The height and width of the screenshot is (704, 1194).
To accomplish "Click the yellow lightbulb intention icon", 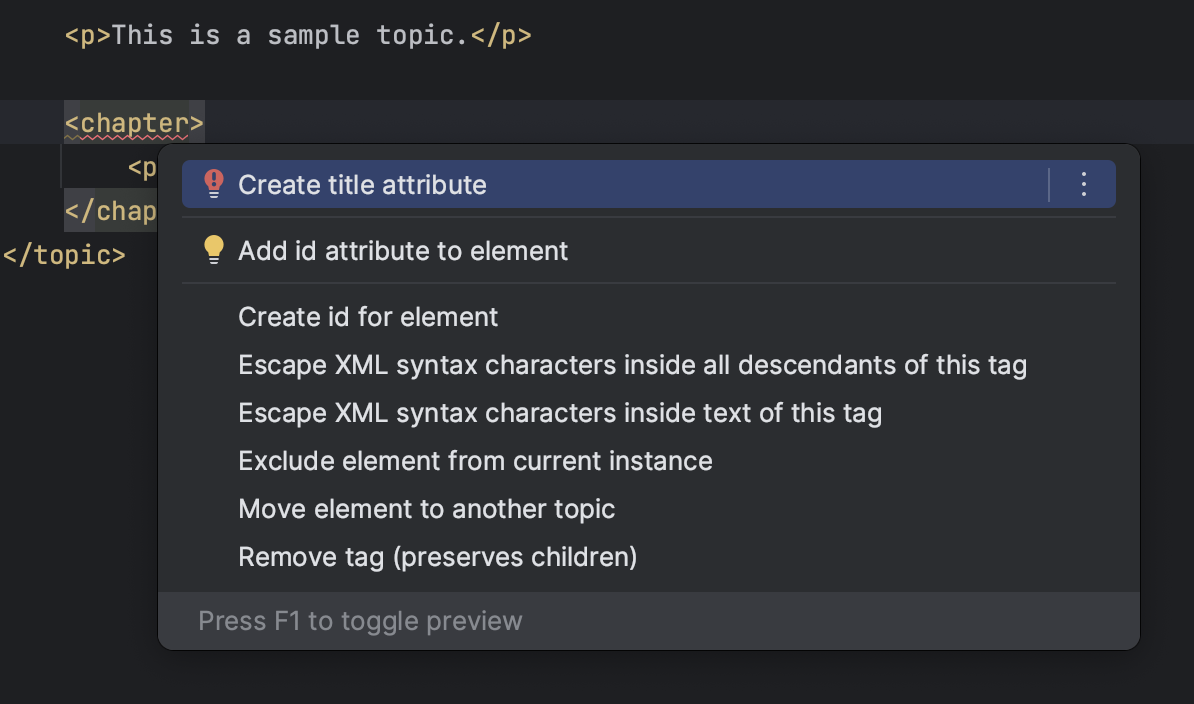I will point(214,250).
